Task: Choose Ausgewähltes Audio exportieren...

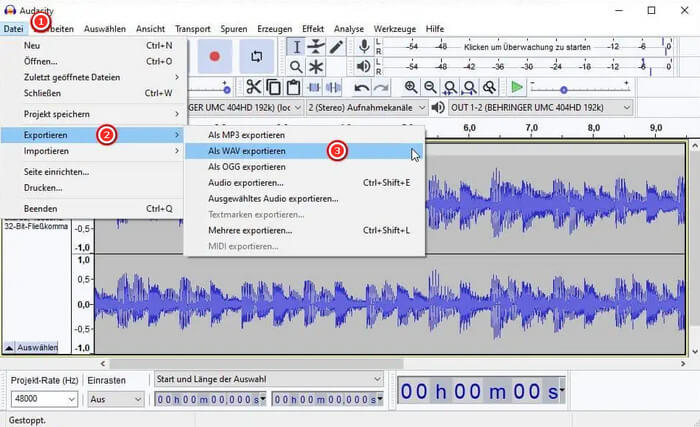Action: 304,199
